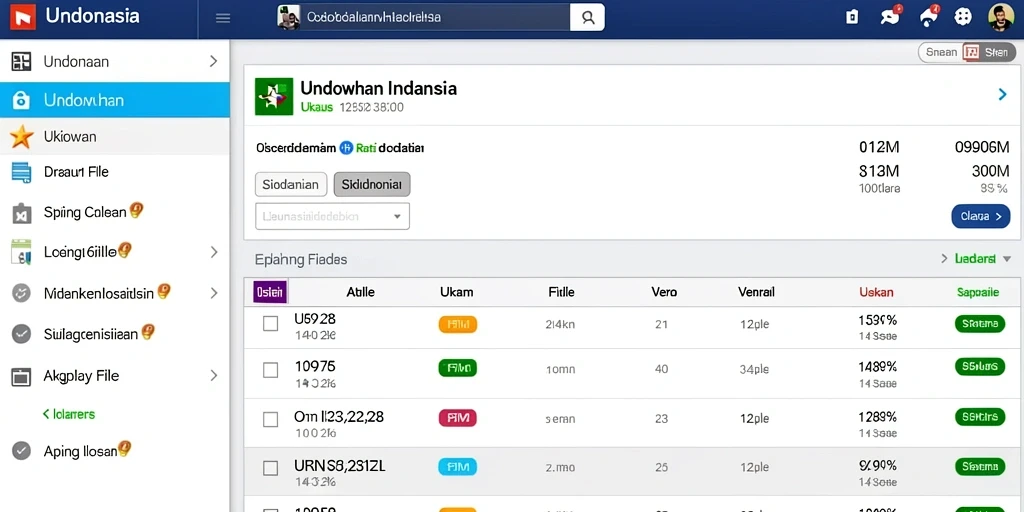Switch to the Siodanian tab
This screenshot has height=512, width=1024.
291,185
